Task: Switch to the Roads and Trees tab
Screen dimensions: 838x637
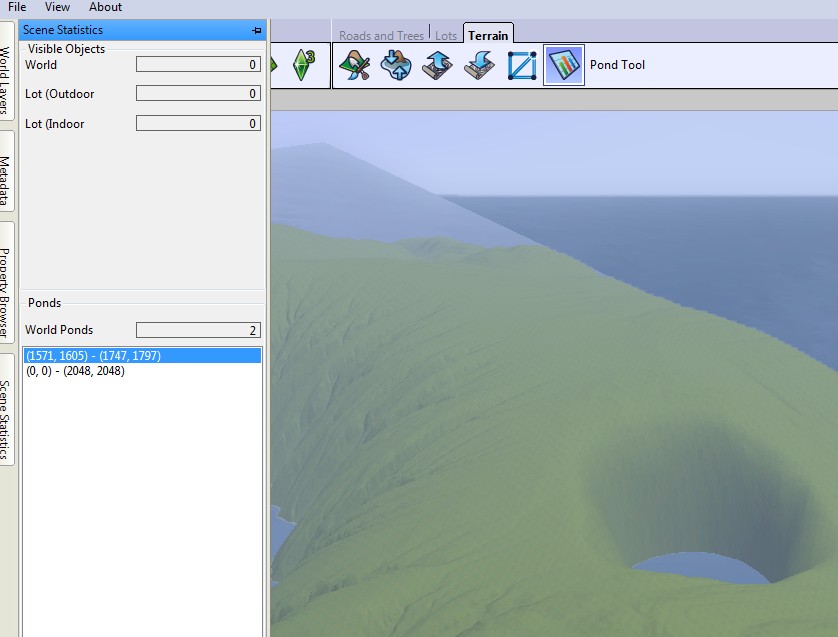Action: point(381,36)
